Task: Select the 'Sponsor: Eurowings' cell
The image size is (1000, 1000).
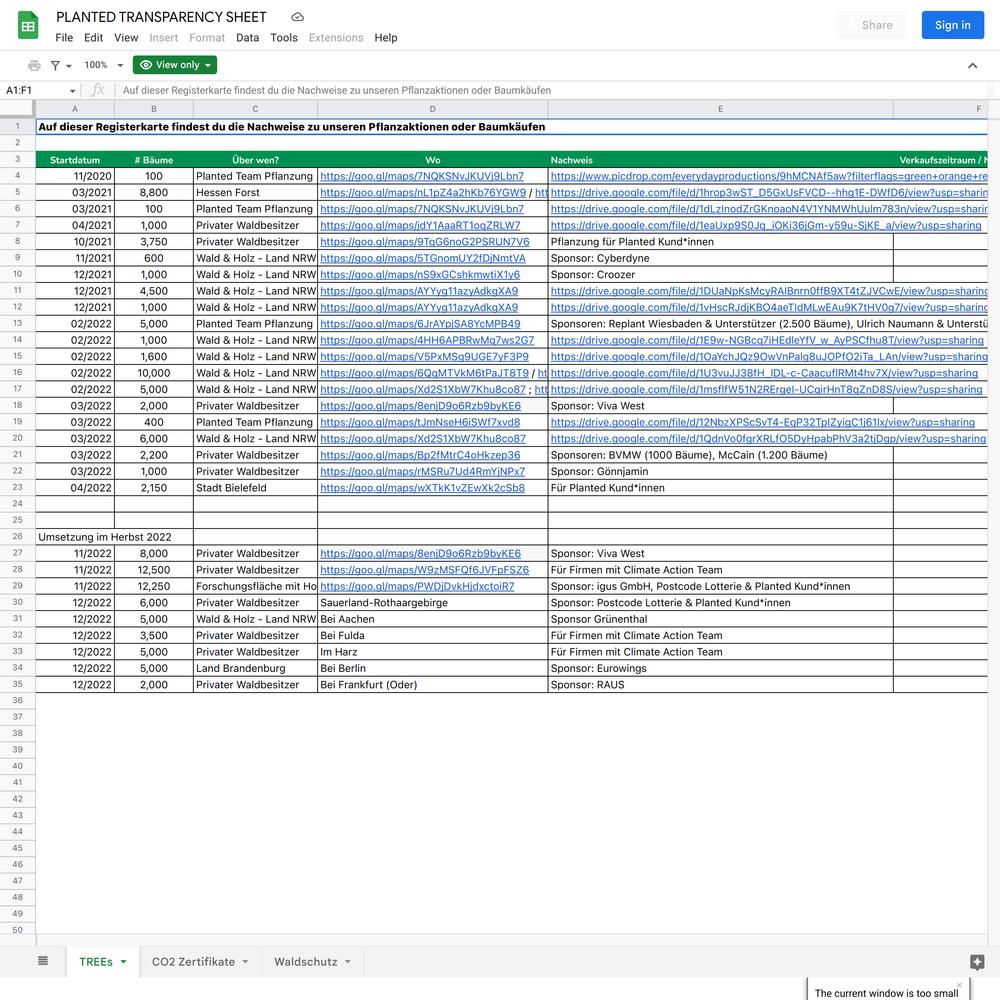Action: pyautogui.click(x=721, y=668)
